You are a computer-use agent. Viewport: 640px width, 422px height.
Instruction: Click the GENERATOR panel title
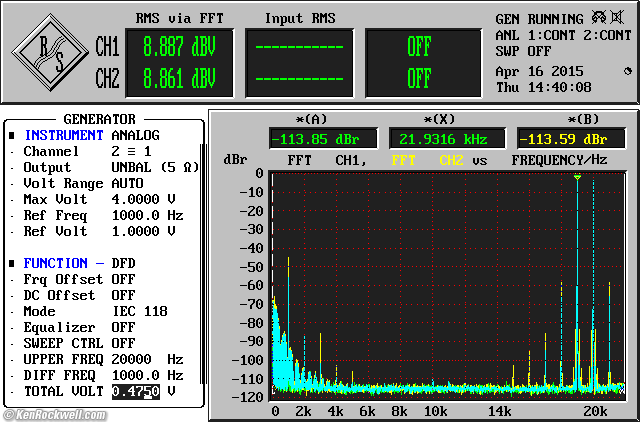[x=99, y=119]
